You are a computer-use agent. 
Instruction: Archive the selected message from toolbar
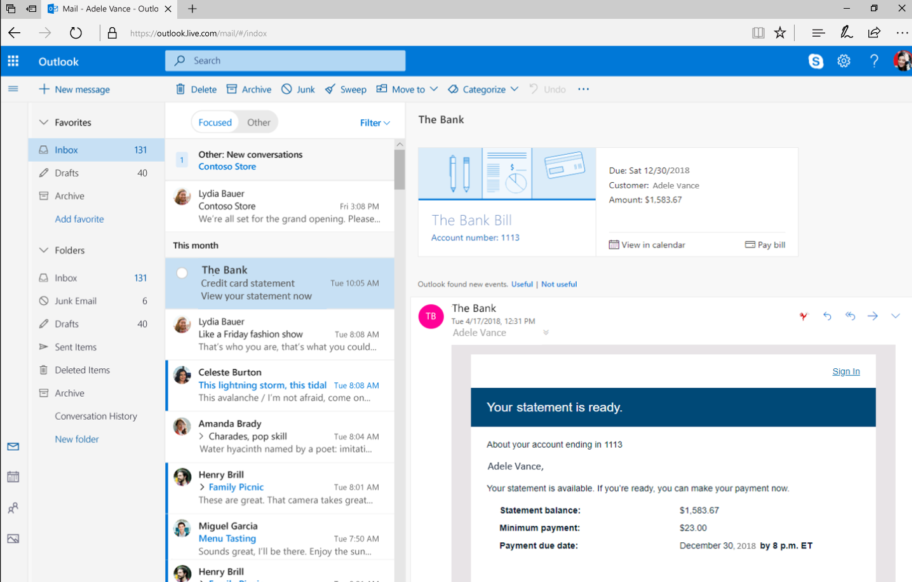pos(249,90)
